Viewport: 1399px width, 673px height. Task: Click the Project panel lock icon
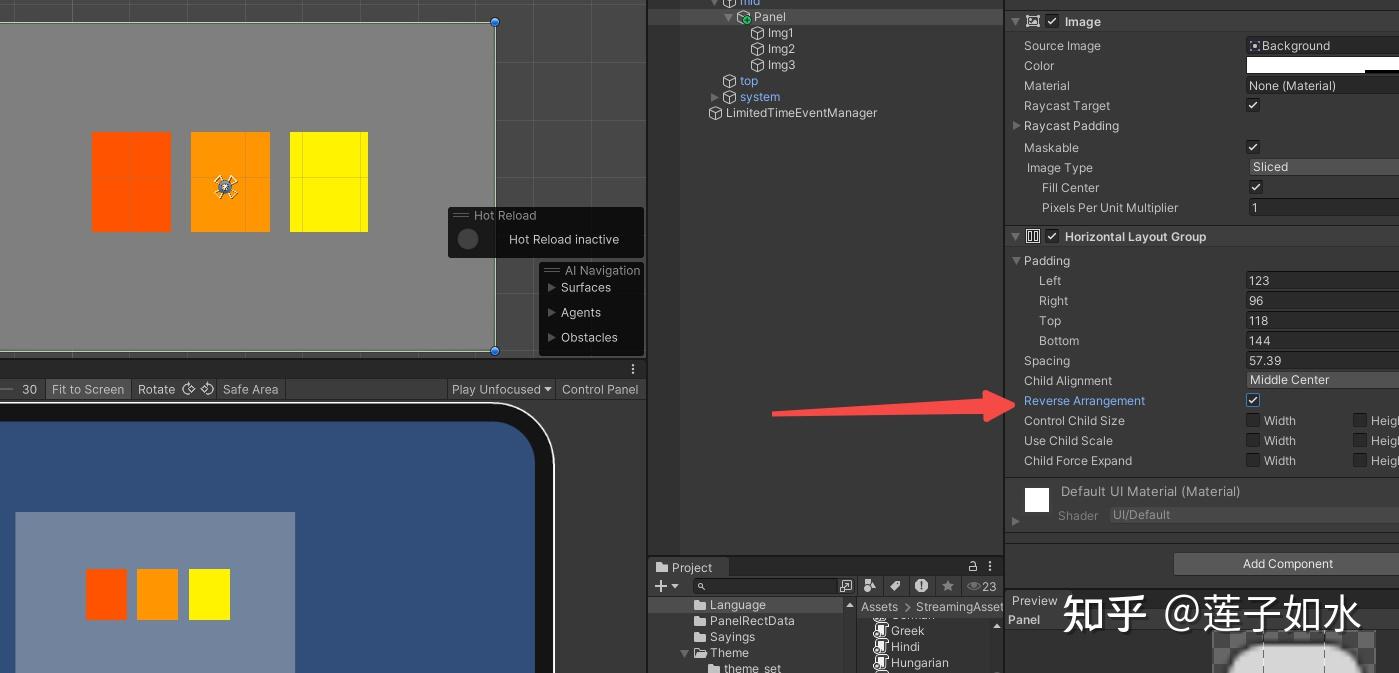click(x=973, y=567)
